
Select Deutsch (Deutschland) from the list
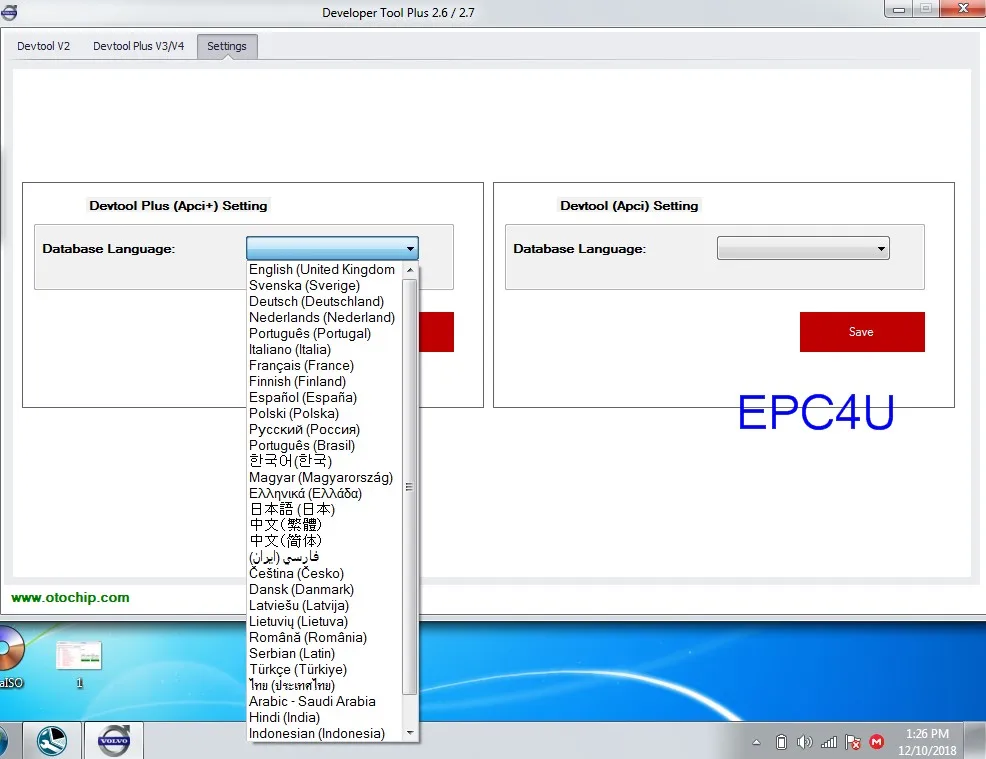coord(324,301)
